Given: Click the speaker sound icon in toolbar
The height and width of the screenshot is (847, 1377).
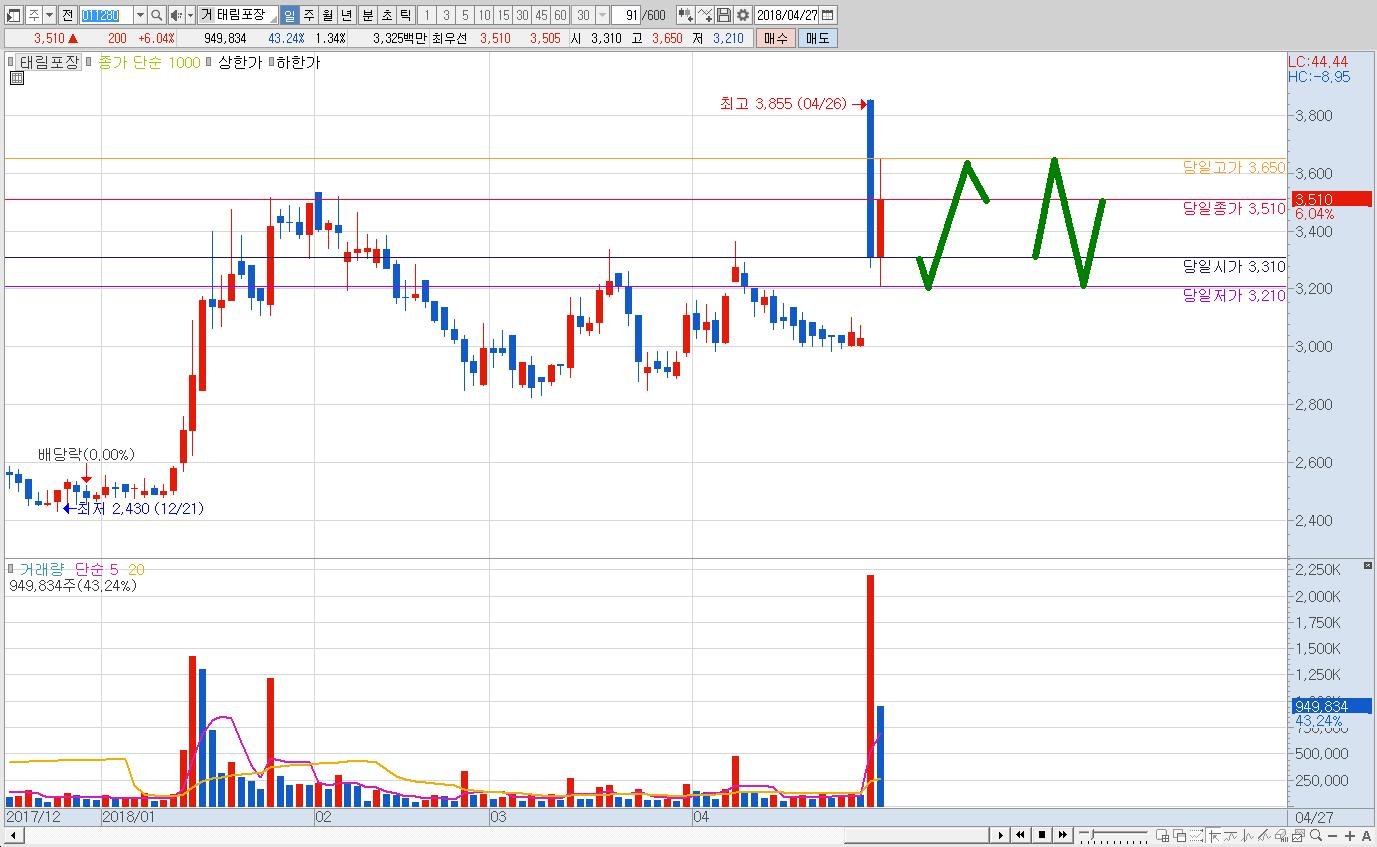Looking at the screenshot, I should click(177, 15).
